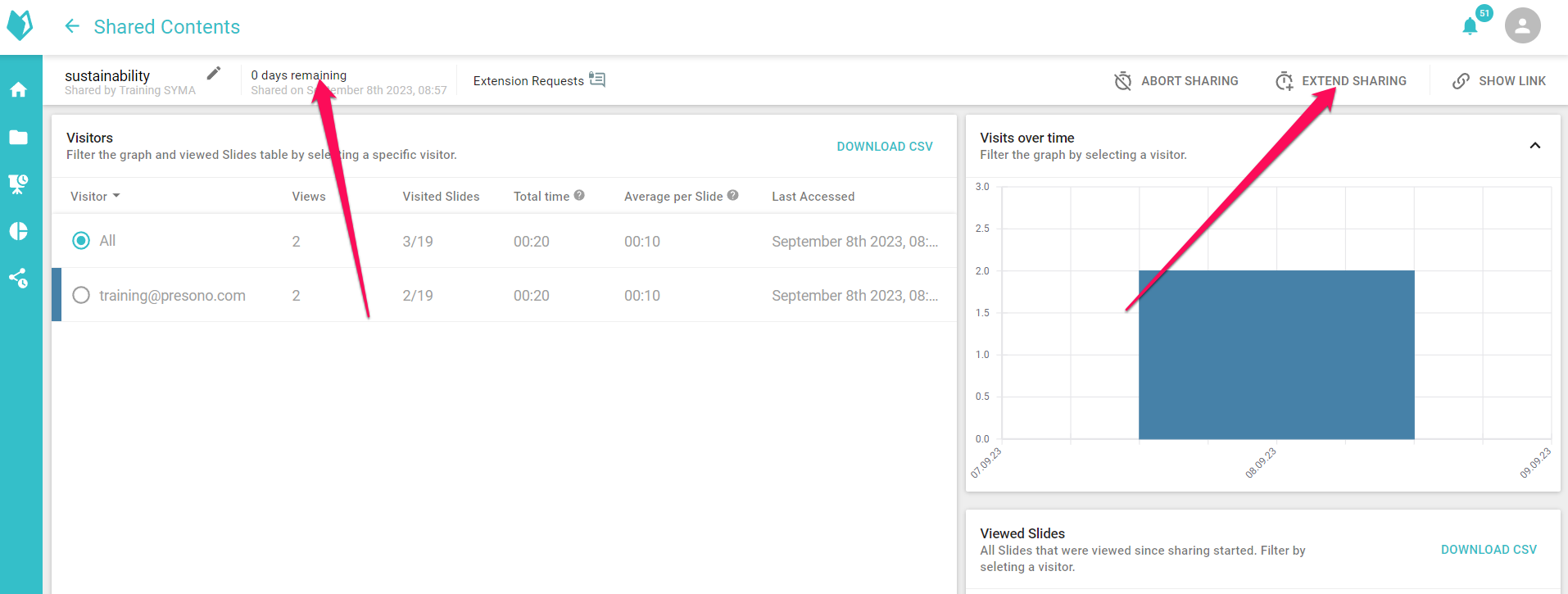Click the training@presono.com visitor row email

[172, 296]
